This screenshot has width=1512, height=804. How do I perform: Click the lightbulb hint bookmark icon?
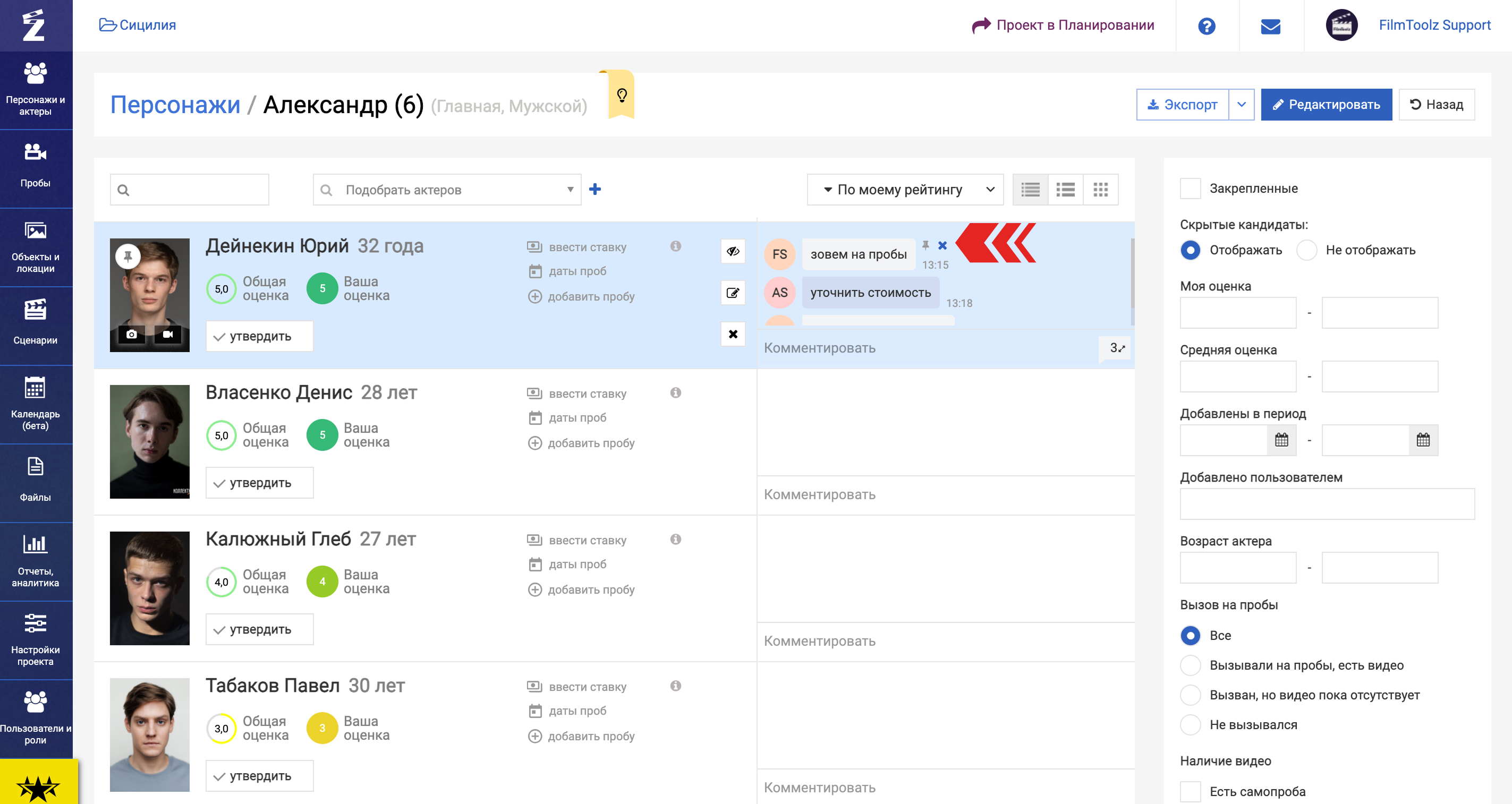622,95
